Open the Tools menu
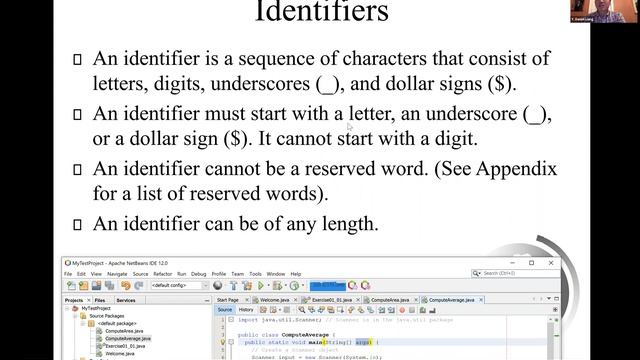640x360 pixels. click(255, 274)
